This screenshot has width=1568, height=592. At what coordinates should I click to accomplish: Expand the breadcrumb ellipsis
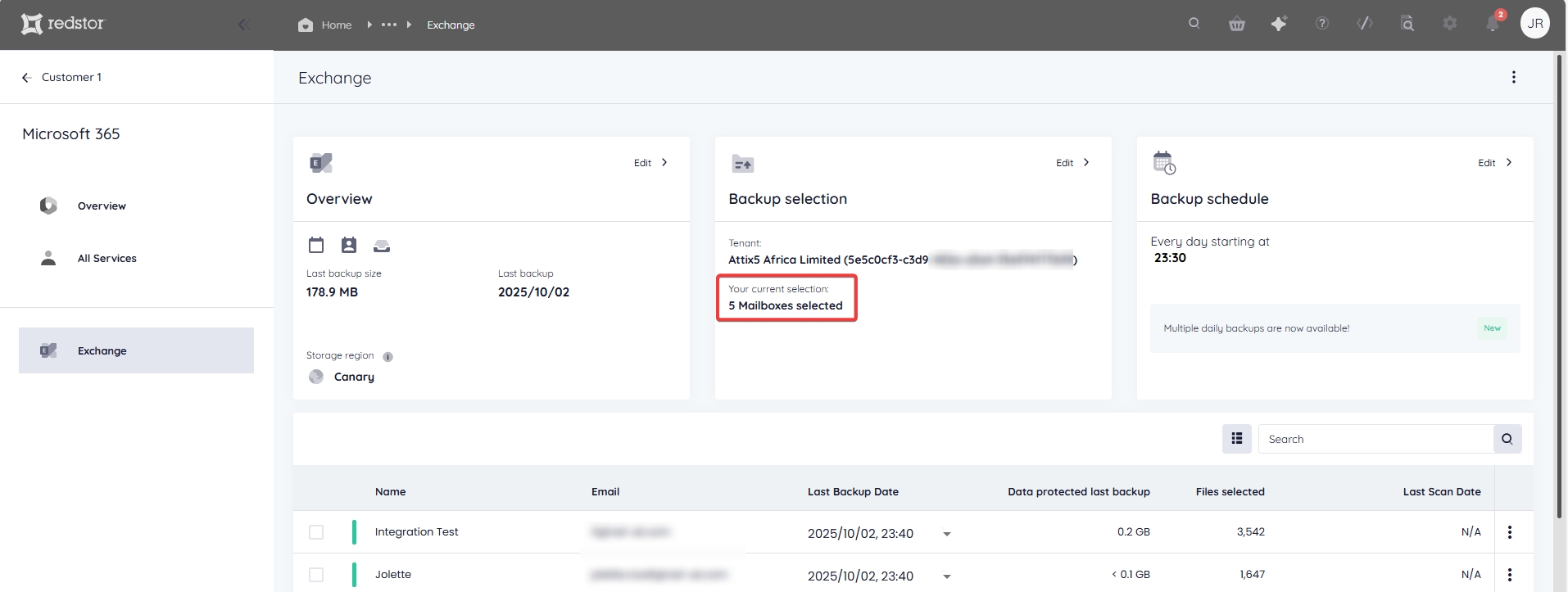[389, 25]
